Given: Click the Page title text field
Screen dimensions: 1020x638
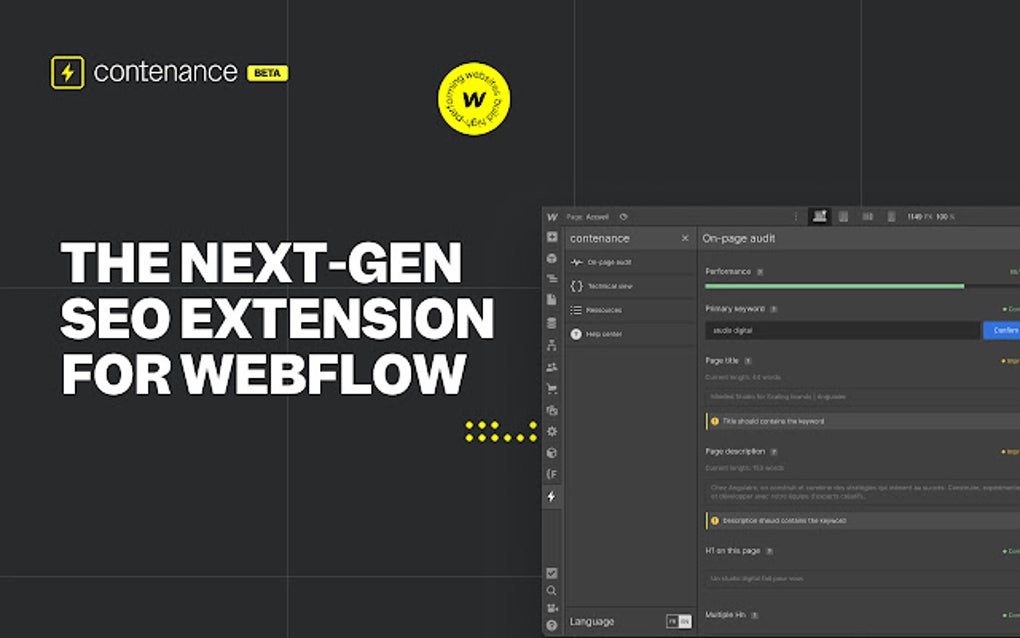Looking at the screenshot, I should (863, 397).
